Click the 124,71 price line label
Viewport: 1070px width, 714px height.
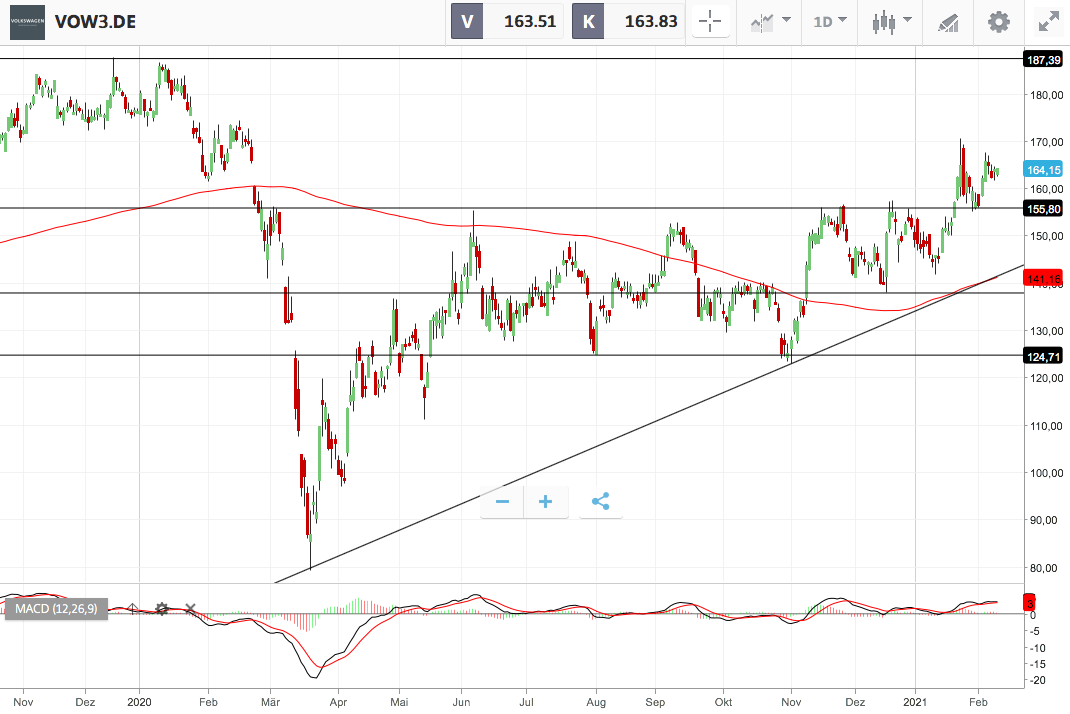(x=1043, y=356)
